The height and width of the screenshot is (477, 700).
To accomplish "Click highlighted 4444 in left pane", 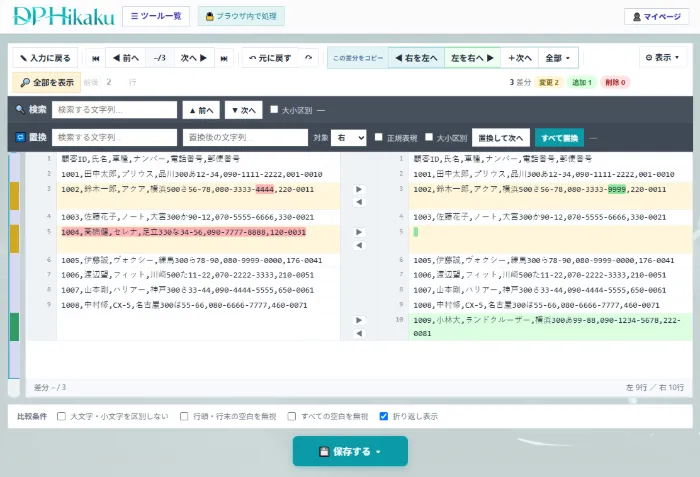I will 264,189.
